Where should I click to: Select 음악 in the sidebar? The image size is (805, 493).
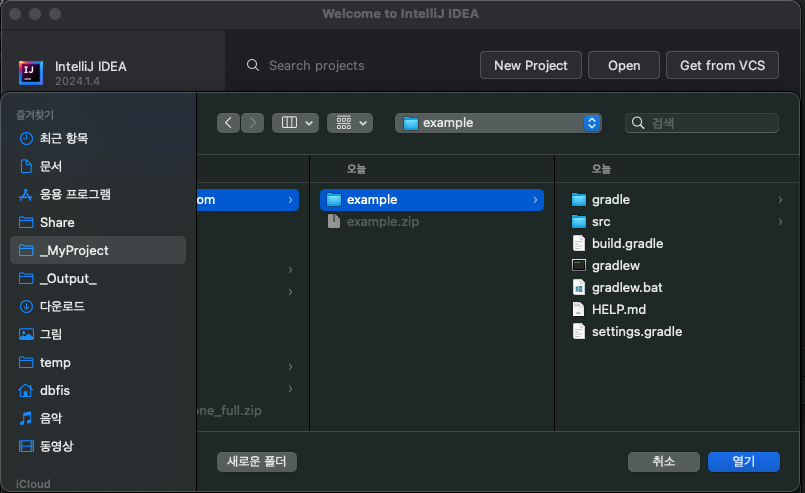click(98, 418)
